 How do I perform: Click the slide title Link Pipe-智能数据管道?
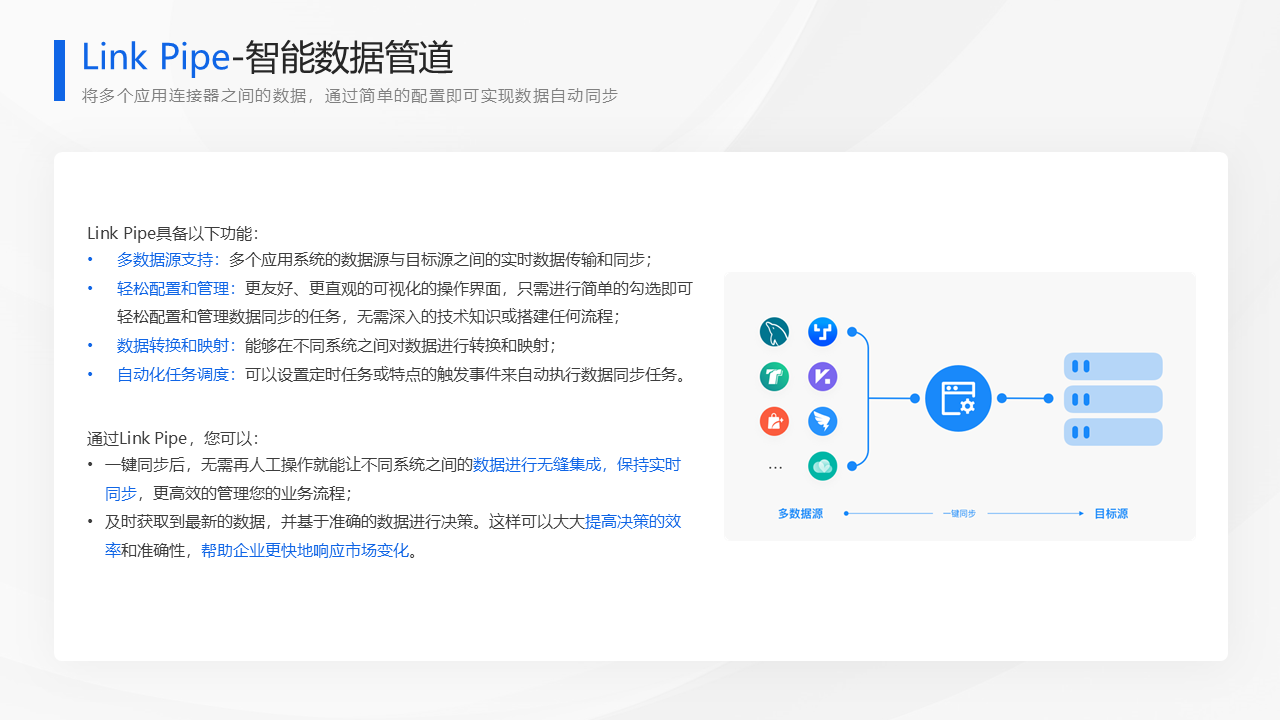267,58
